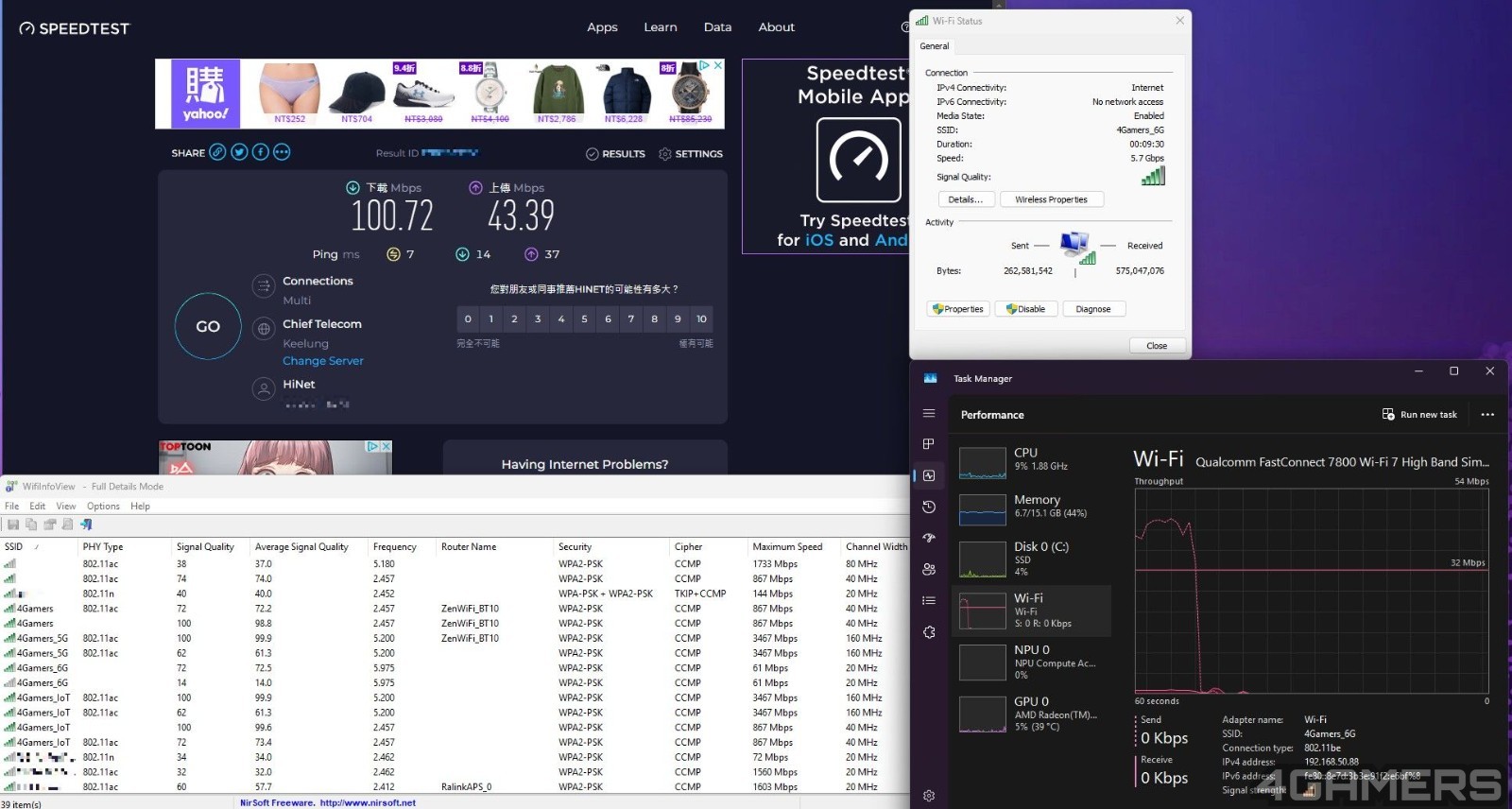Select Memory in the performance list
1512x809 pixels.
pyautogui.click(x=1032, y=508)
